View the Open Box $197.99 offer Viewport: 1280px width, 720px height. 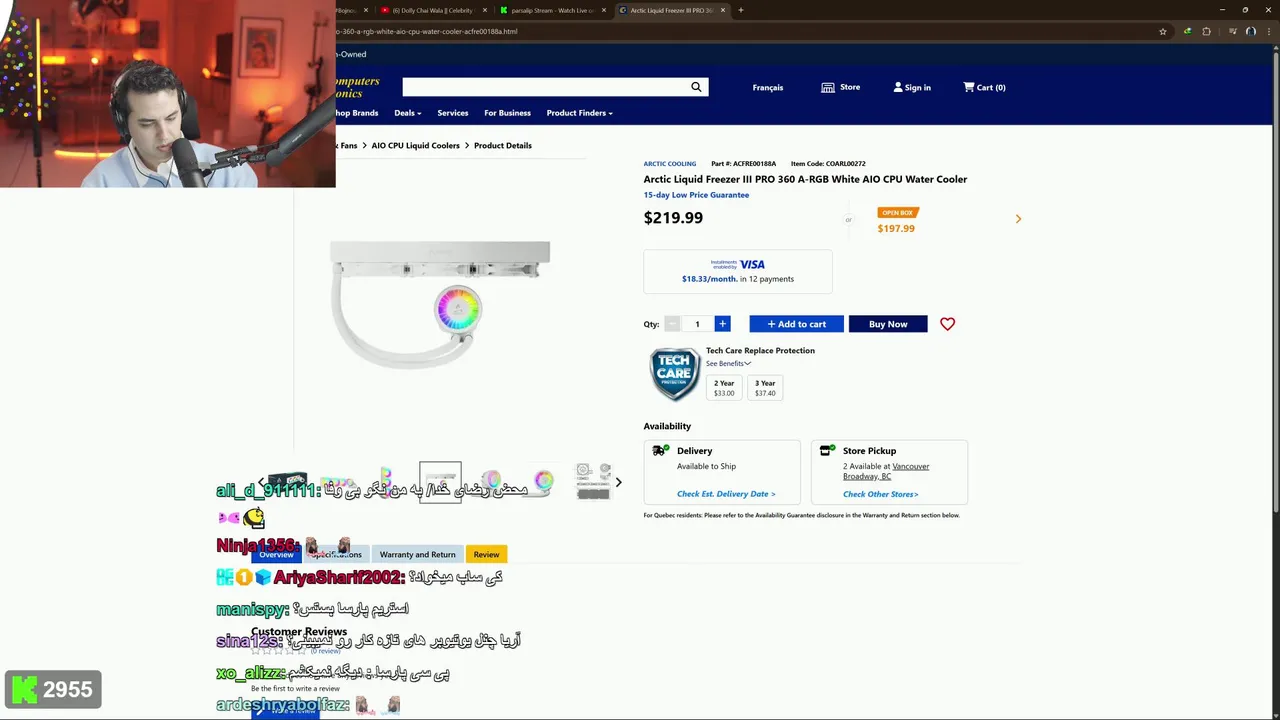[896, 221]
